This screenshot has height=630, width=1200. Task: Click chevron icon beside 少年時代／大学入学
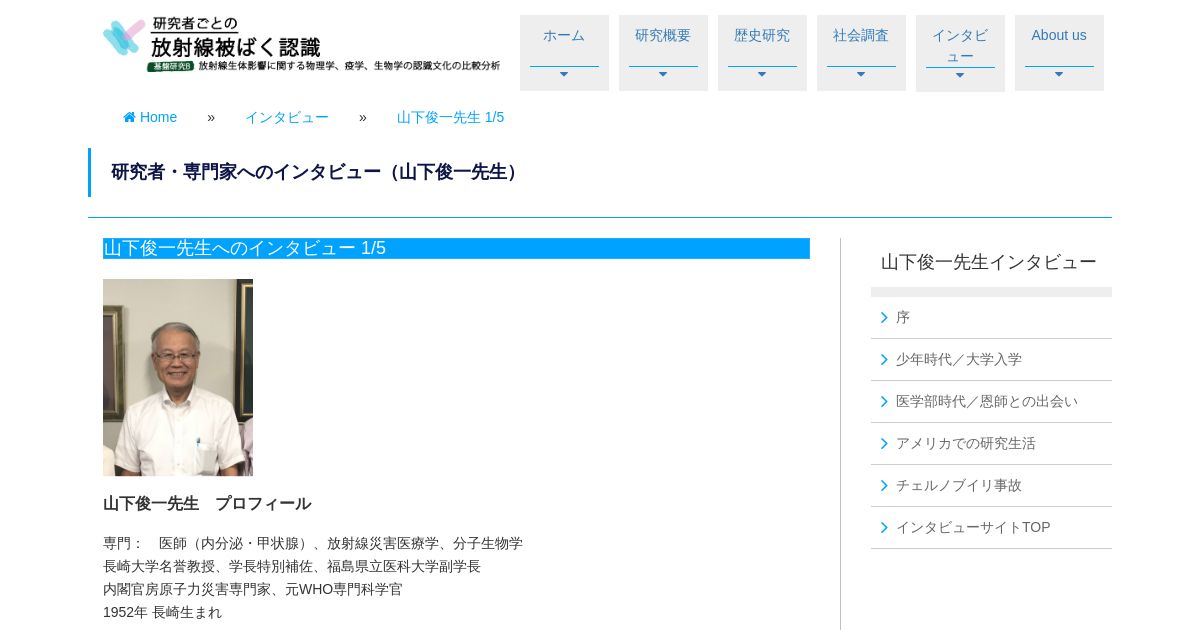point(884,359)
